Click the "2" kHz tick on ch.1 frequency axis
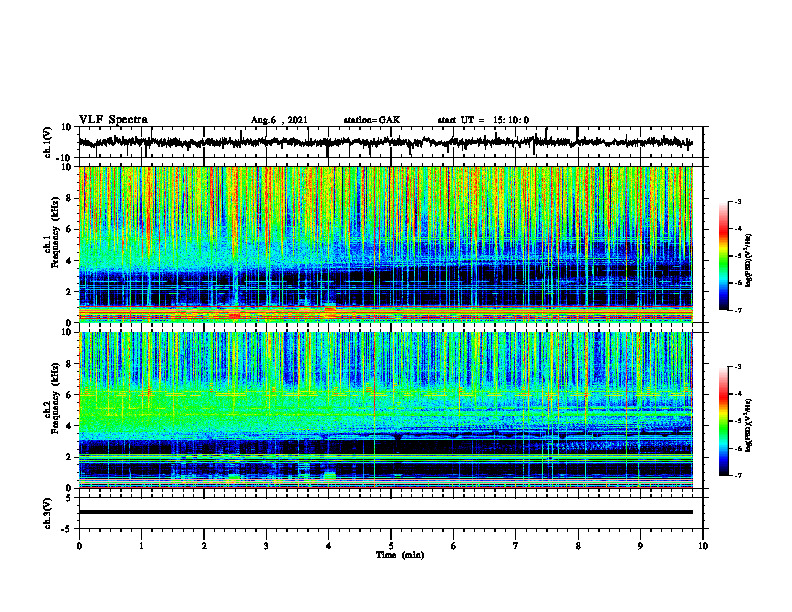Image resolution: width=792 pixels, height=612 pixels. (x=70, y=292)
